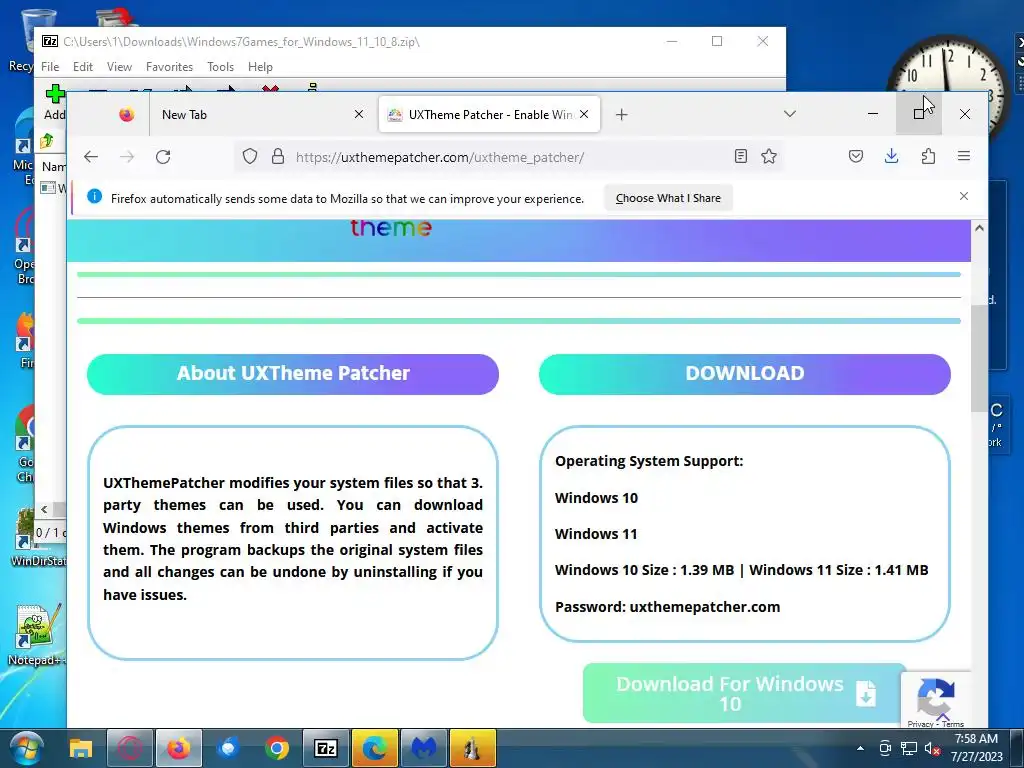Click the Add button in 7-Zip
Image resolution: width=1024 pixels, height=768 pixels.
[55, 102]
